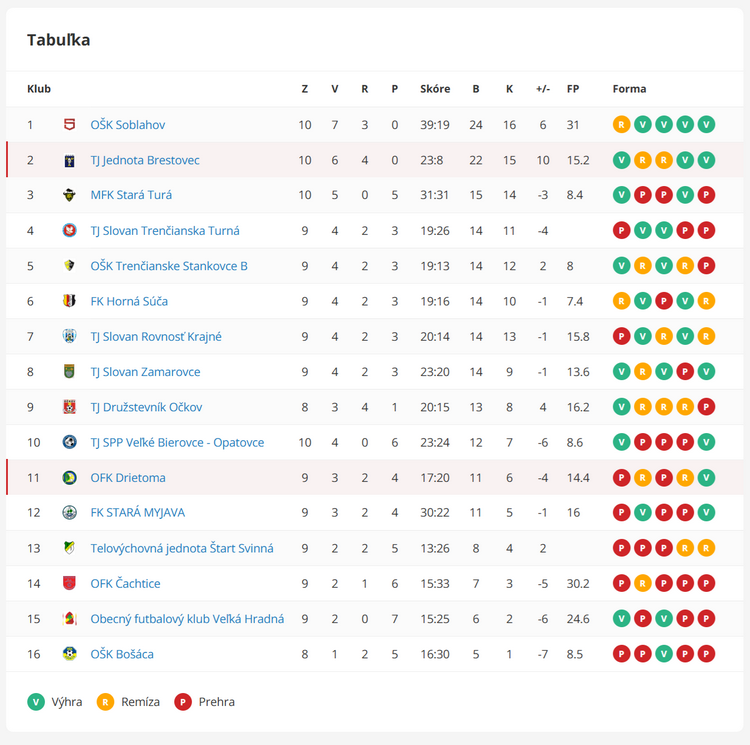
Task: Click the FK STARÁ MYJAVA club logo
Action: coord(69,513)
